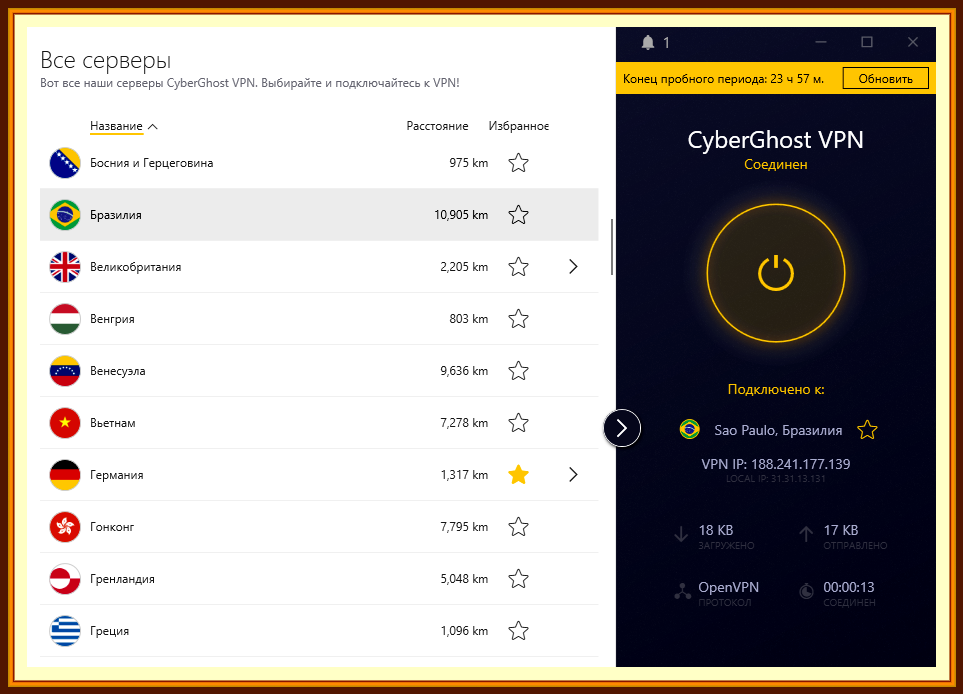The width and height of the screenshot is (963, 694).
Task: Click Sao Paulo, Бразилия location text
Action: point(778,430)
